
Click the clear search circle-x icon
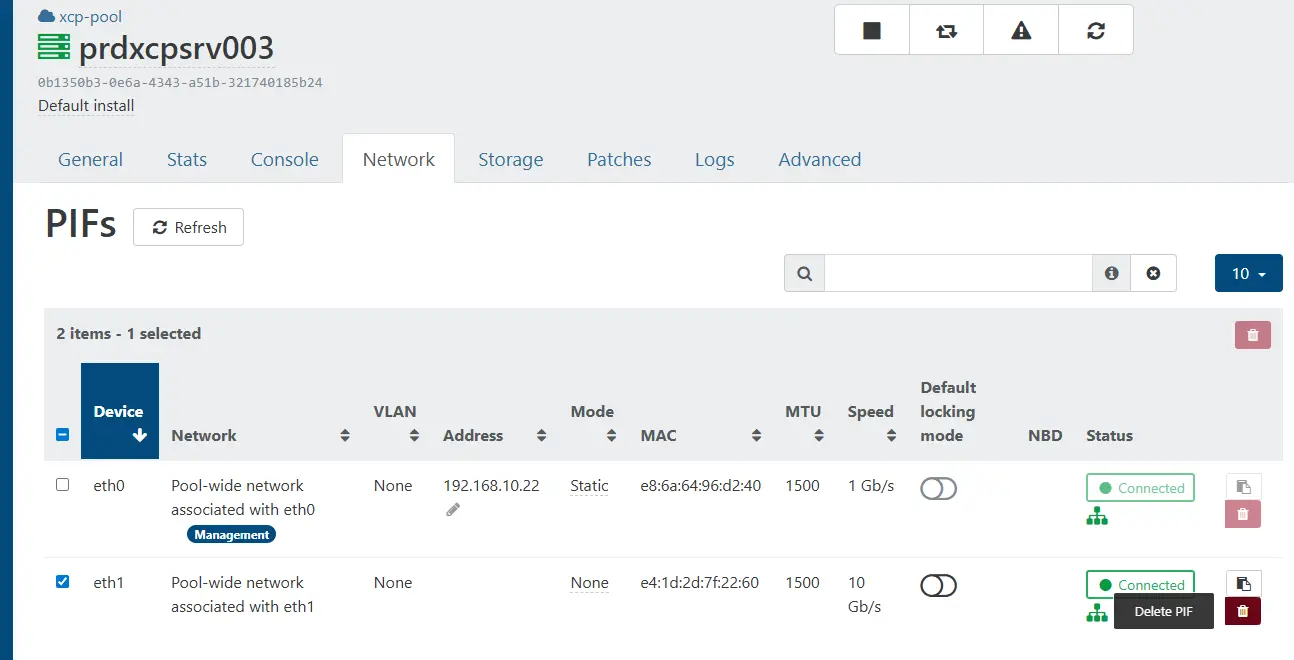tap(1154, 272)
